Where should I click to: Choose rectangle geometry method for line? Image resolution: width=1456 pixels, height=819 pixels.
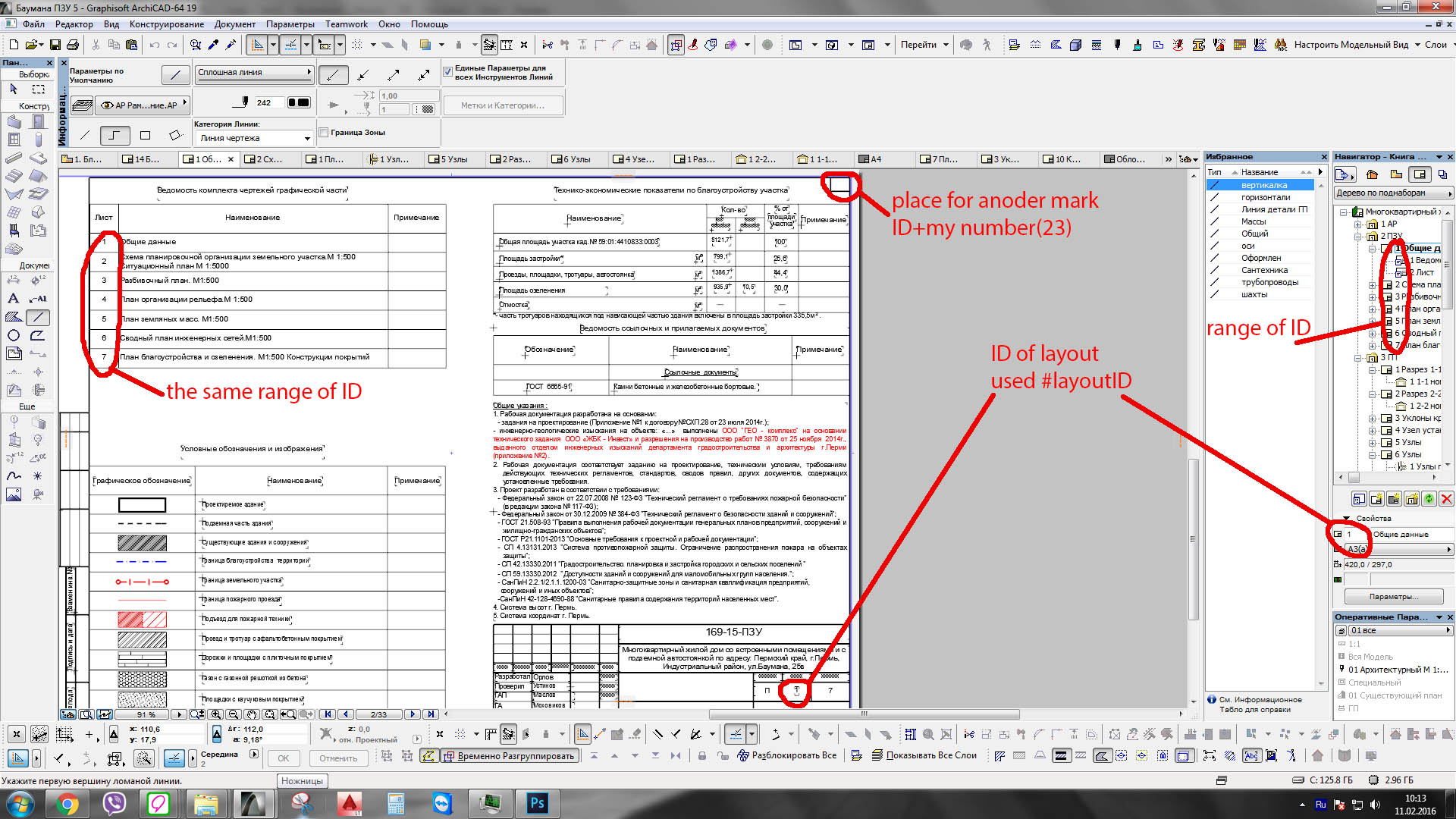[145, 136]
